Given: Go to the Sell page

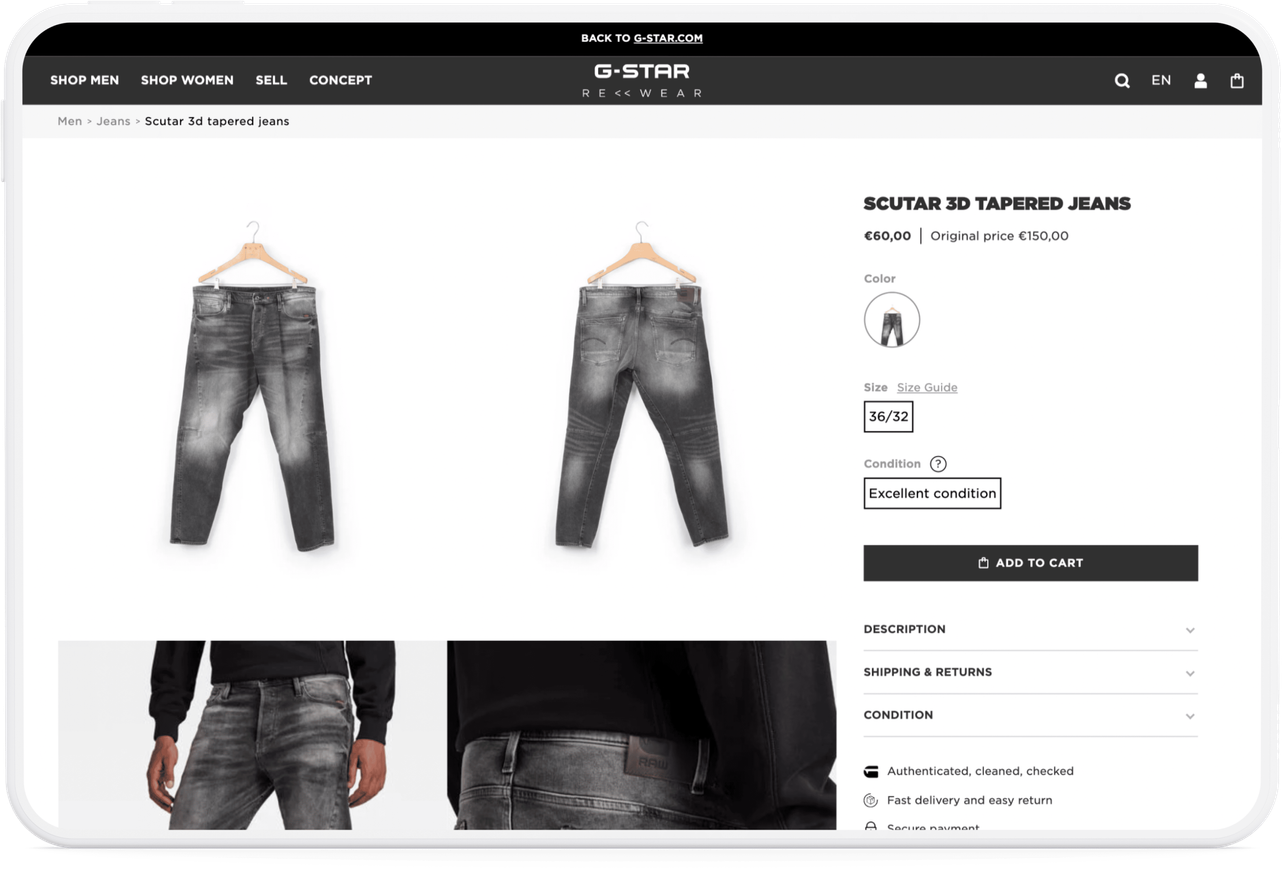Looking at the screenshot, I should point(271,80).
